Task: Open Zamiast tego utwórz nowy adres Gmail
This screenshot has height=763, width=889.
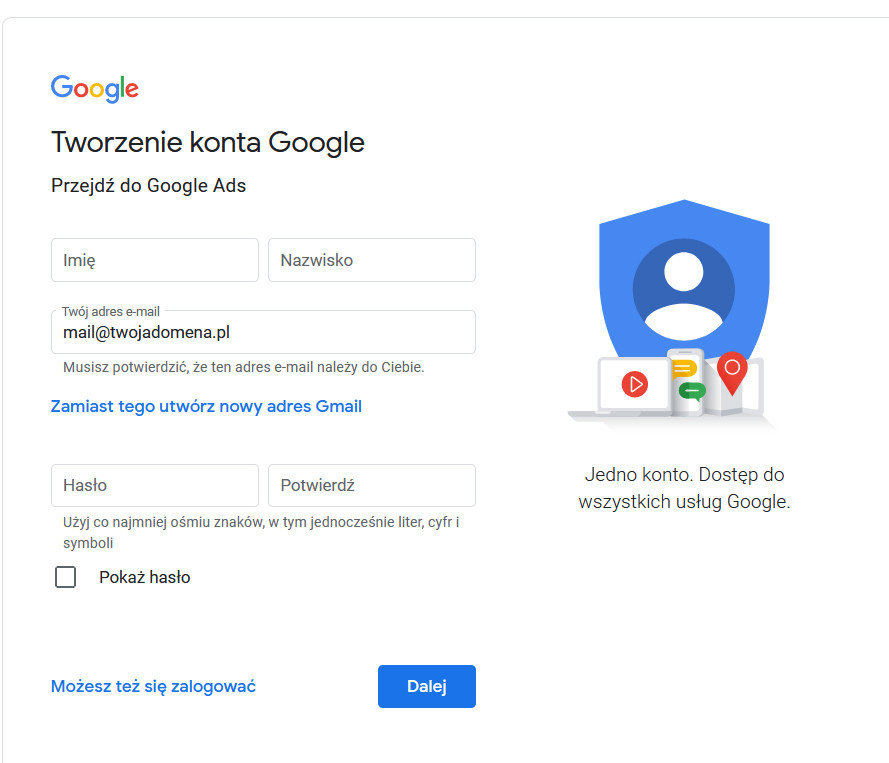Action: pos(206,406)
